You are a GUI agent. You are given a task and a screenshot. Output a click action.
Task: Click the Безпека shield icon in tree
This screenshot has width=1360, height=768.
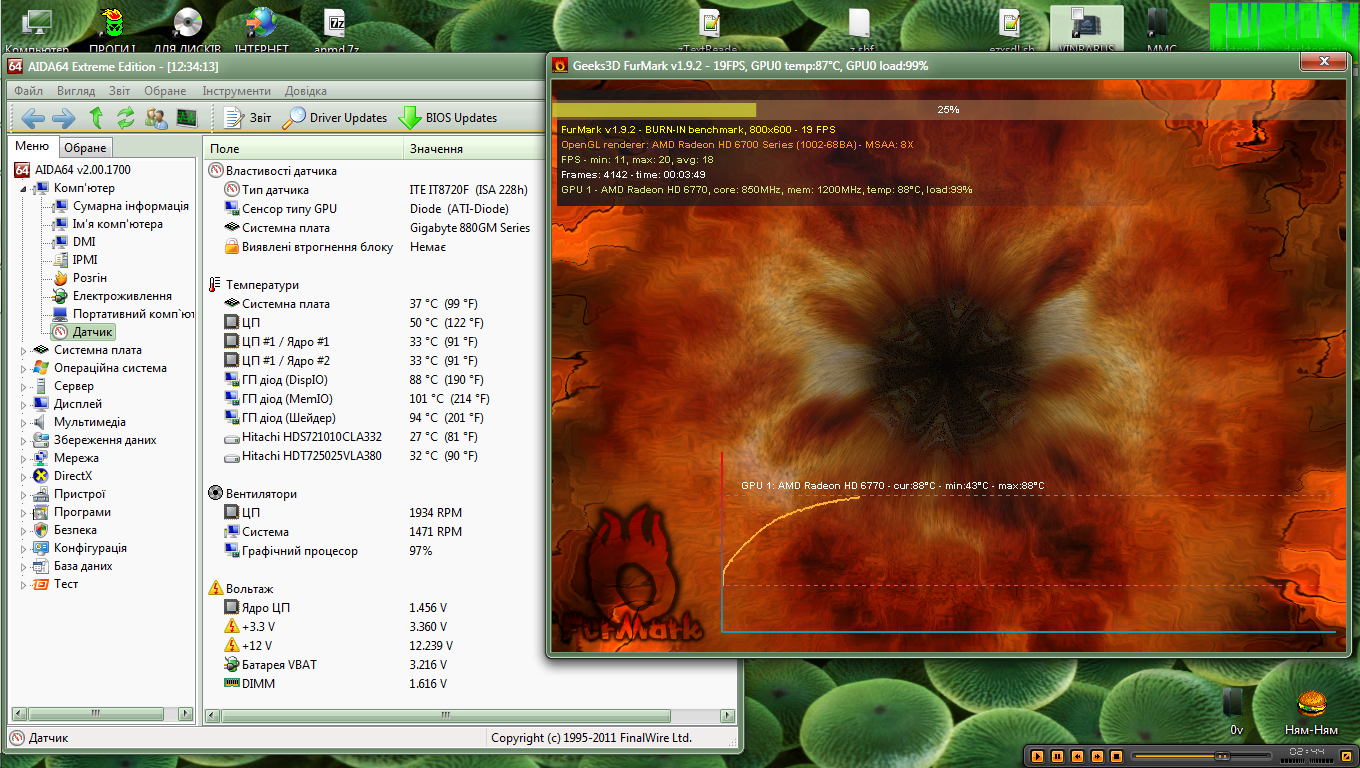pos(41,530)
